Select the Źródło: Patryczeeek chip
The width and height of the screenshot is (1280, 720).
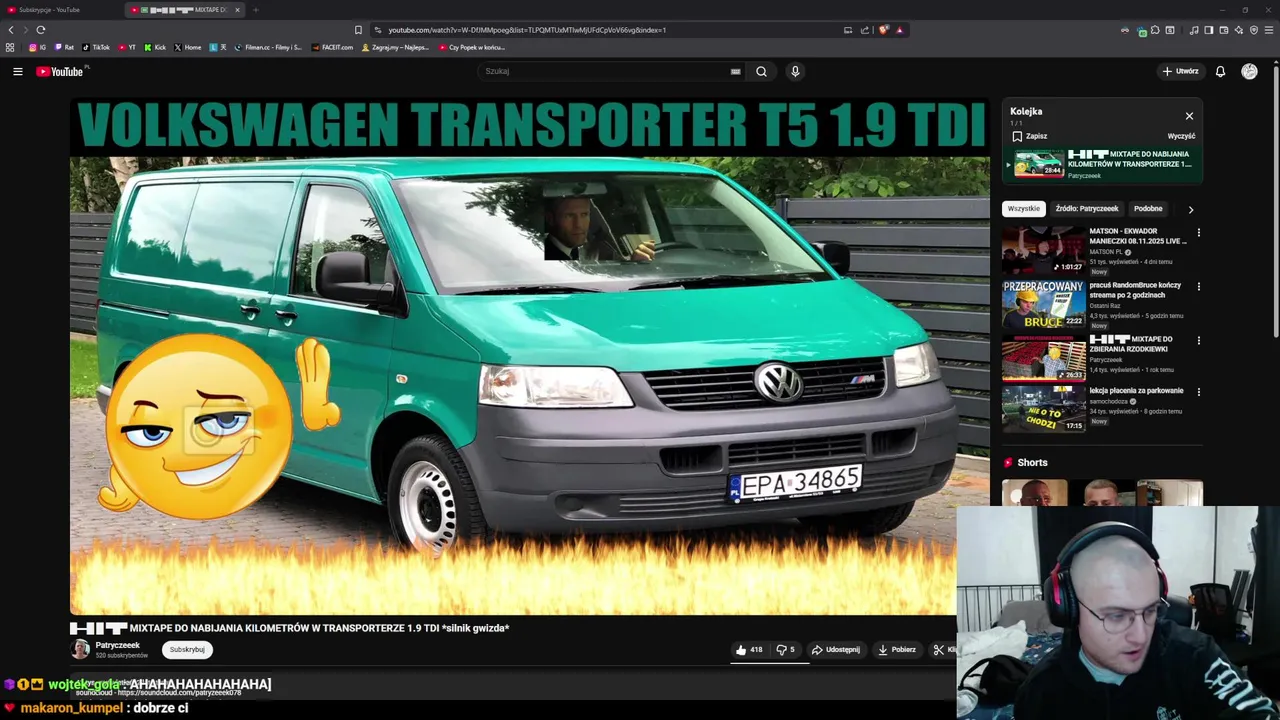[1087, 209]
